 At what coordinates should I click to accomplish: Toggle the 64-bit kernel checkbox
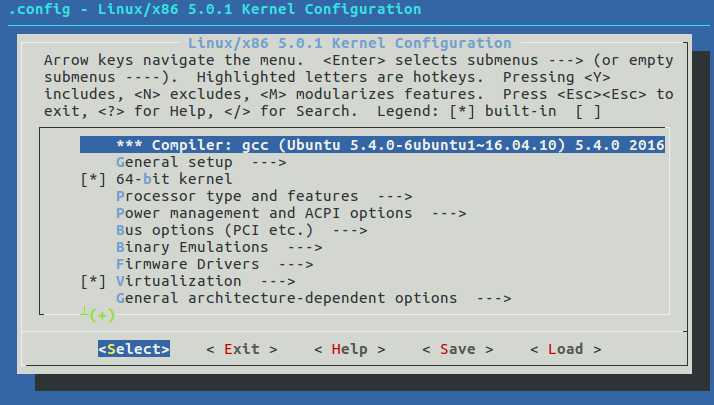coord(93,179)
